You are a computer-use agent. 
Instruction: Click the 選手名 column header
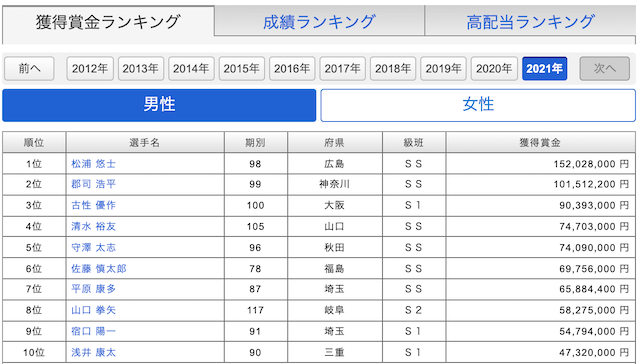tap(145, 142)
